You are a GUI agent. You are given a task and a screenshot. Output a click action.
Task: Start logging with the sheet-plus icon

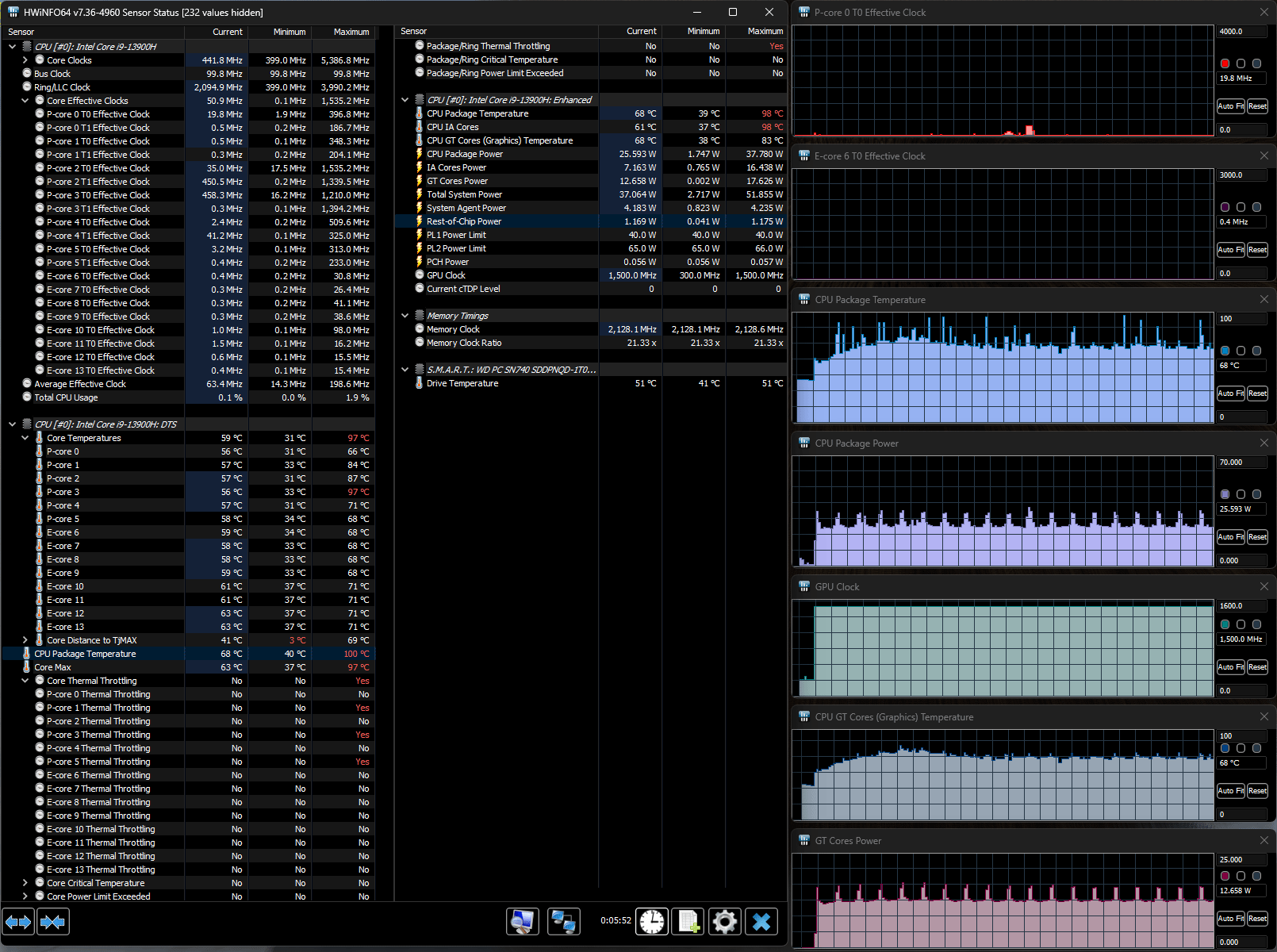tap(688, 921)
